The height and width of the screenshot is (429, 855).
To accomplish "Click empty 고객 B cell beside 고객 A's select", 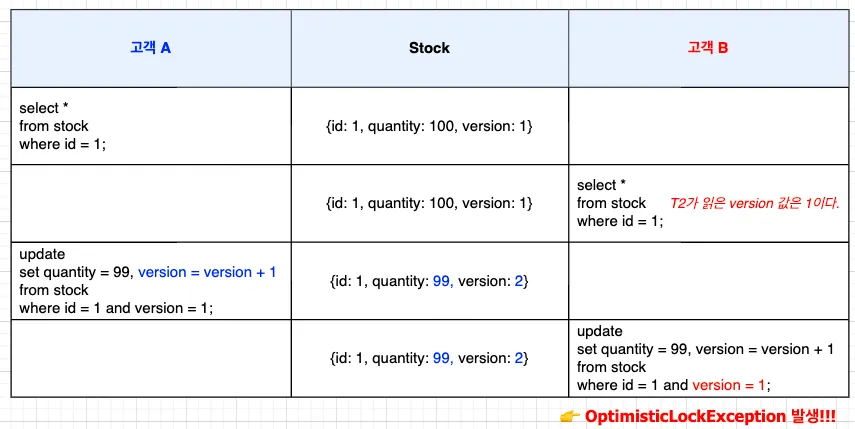I will point(707,126).
